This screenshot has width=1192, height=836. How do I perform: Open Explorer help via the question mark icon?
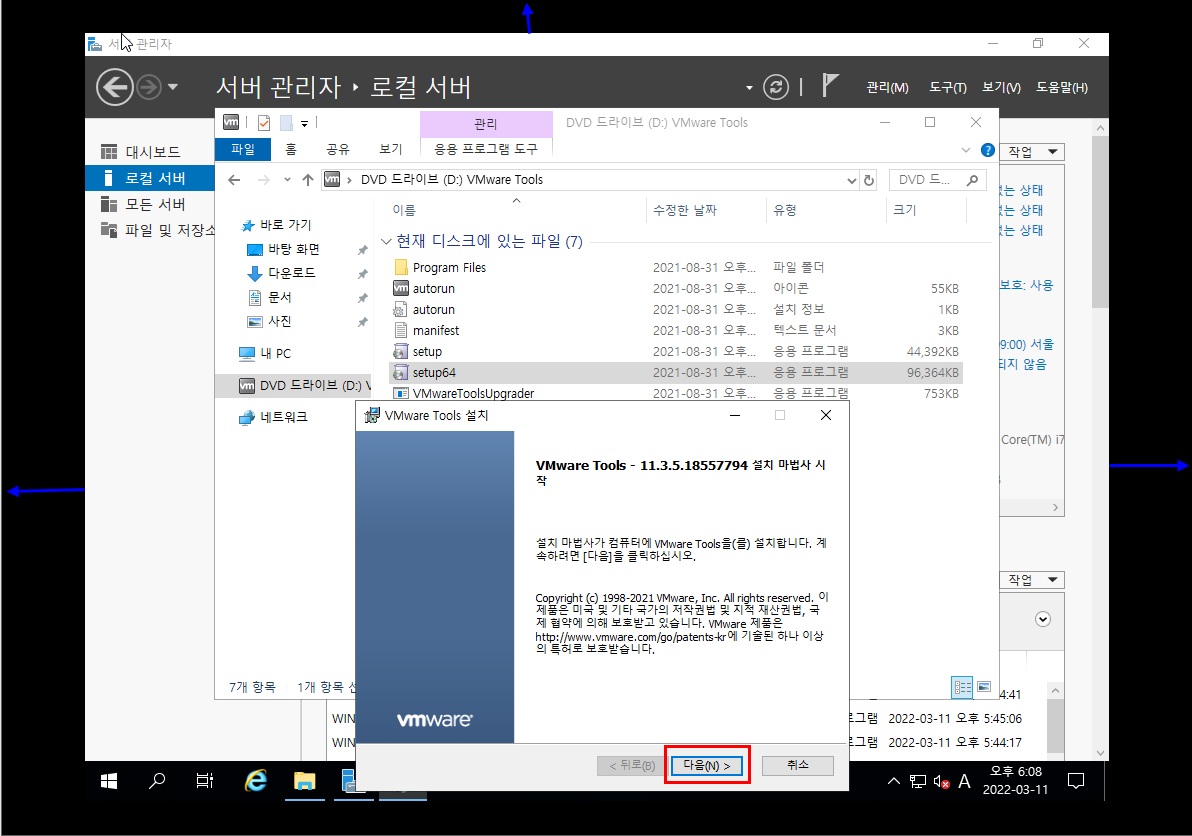988,150
